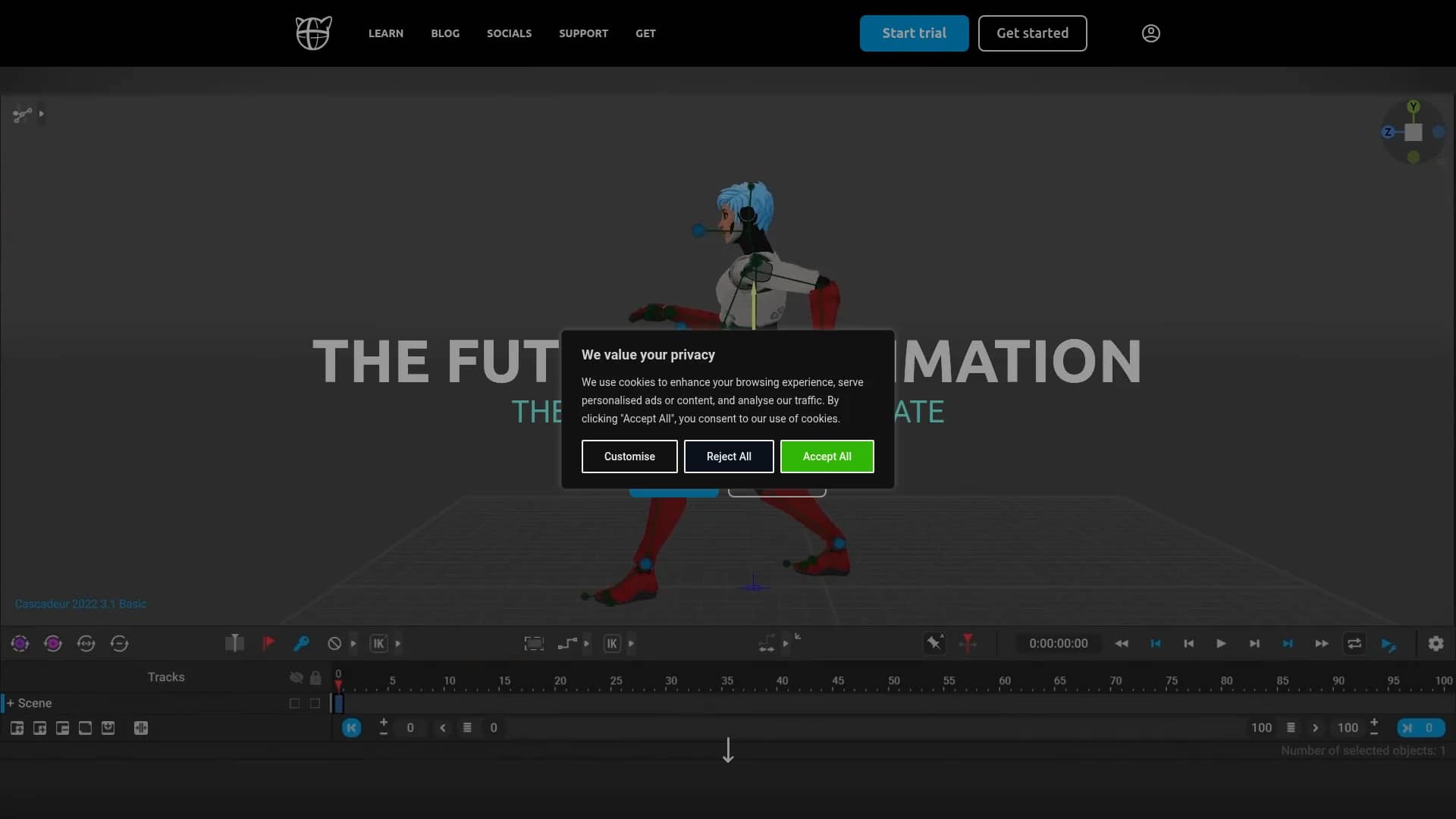The image size is (1456, 819).
Task: Open dropdown arrow after second IK icon
Action: pyautogui.click(x=631, y=644)
